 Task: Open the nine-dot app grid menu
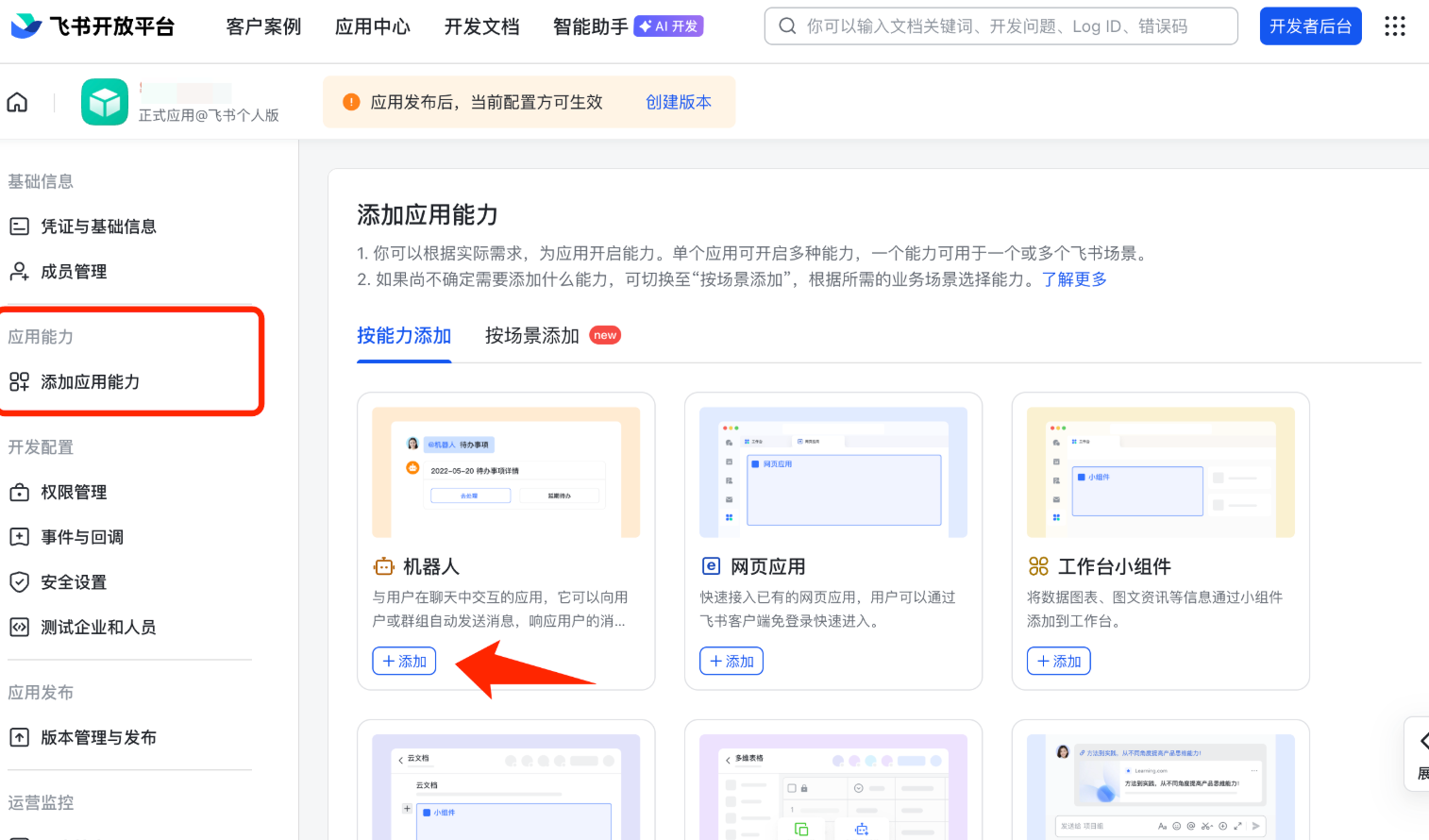click(1395, 26)
